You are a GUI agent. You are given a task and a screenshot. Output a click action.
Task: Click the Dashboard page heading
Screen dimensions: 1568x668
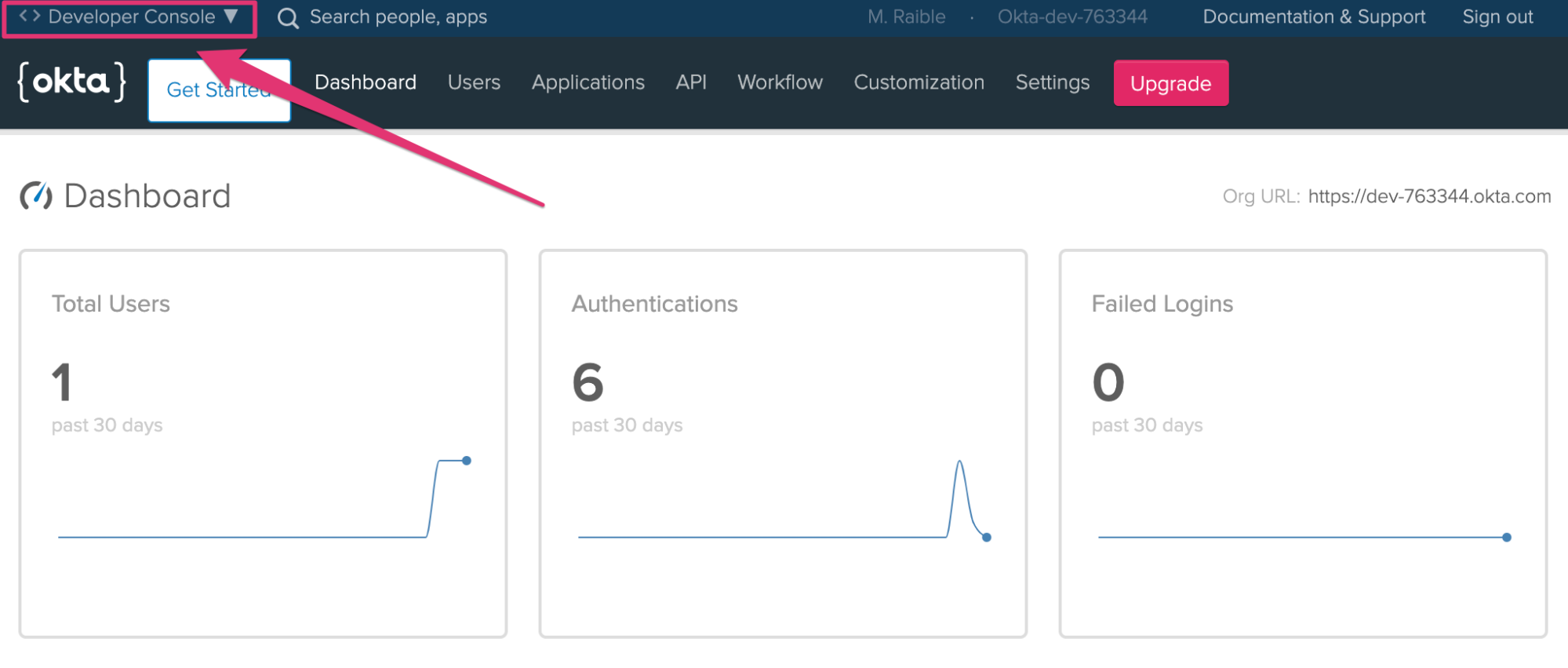point(147,195)
